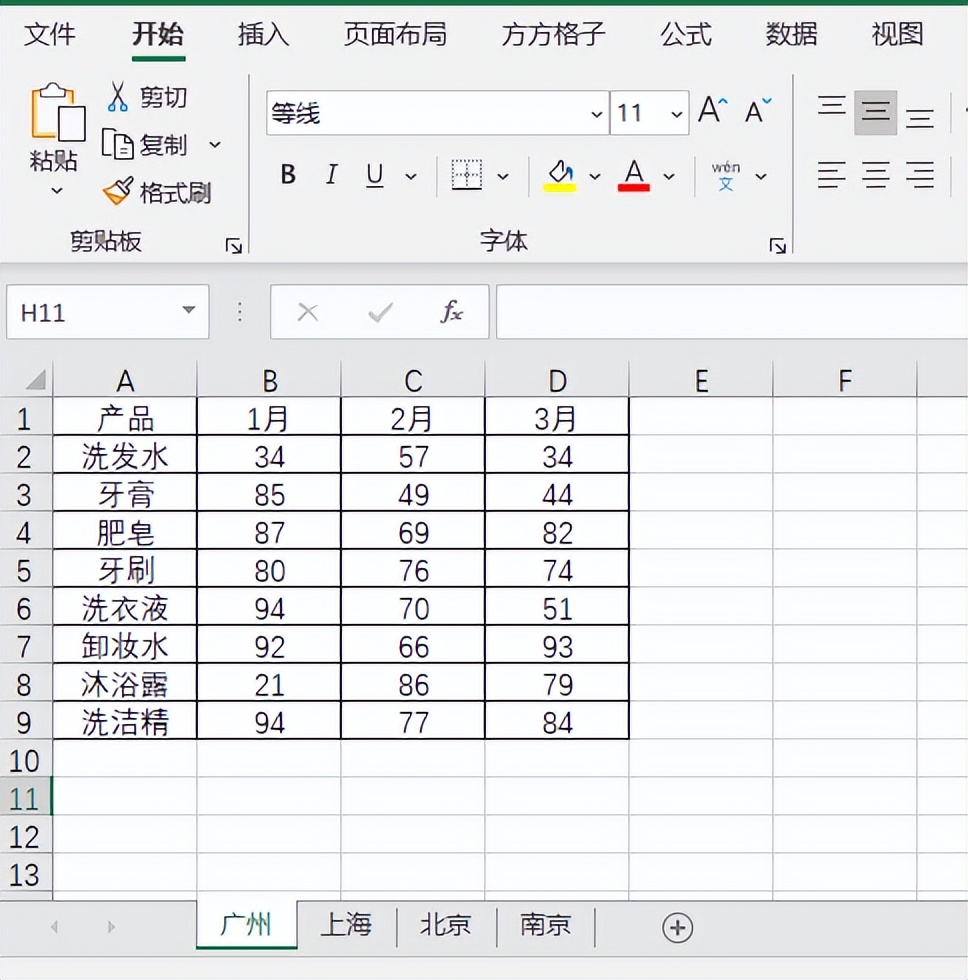Toggle italic formatting with the I button
This screenshot has width=968, height=980.
(x=331, y=175)
